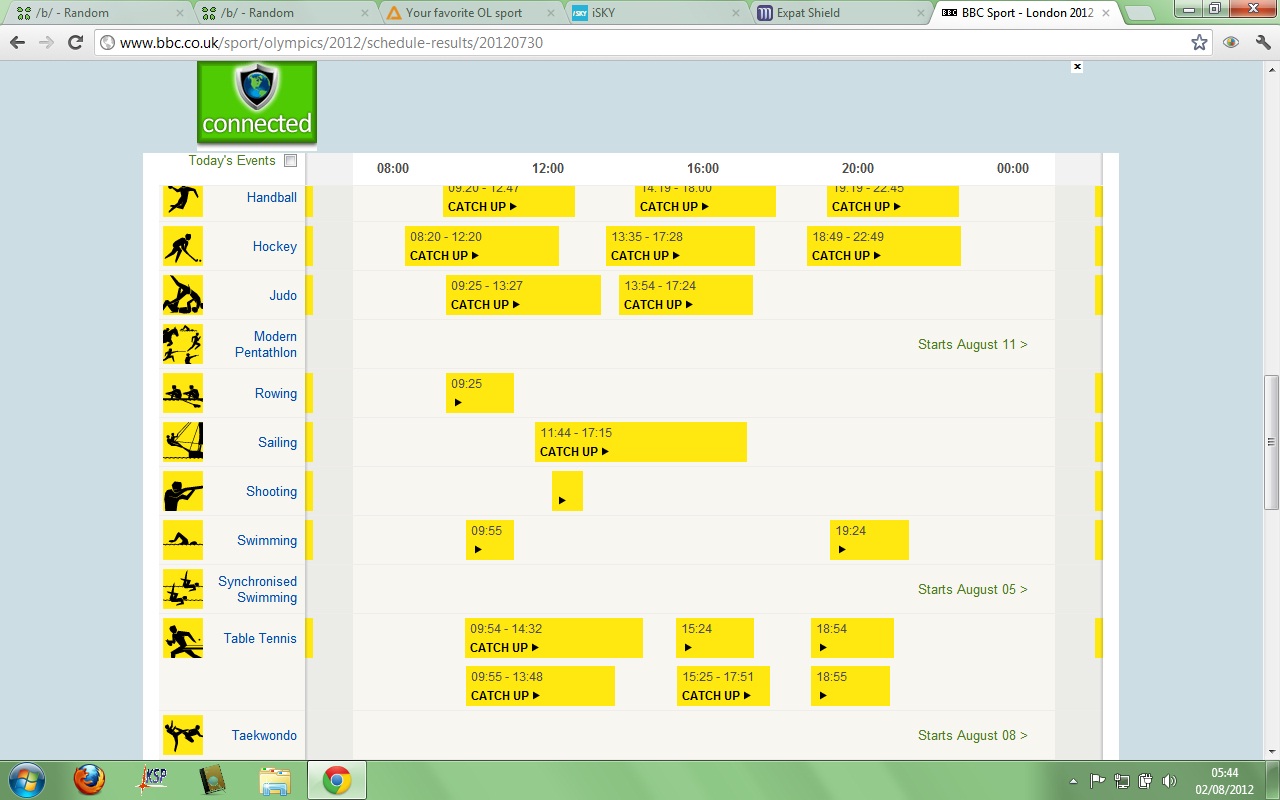Tick the Today's Events checkbox

point(291,161)
